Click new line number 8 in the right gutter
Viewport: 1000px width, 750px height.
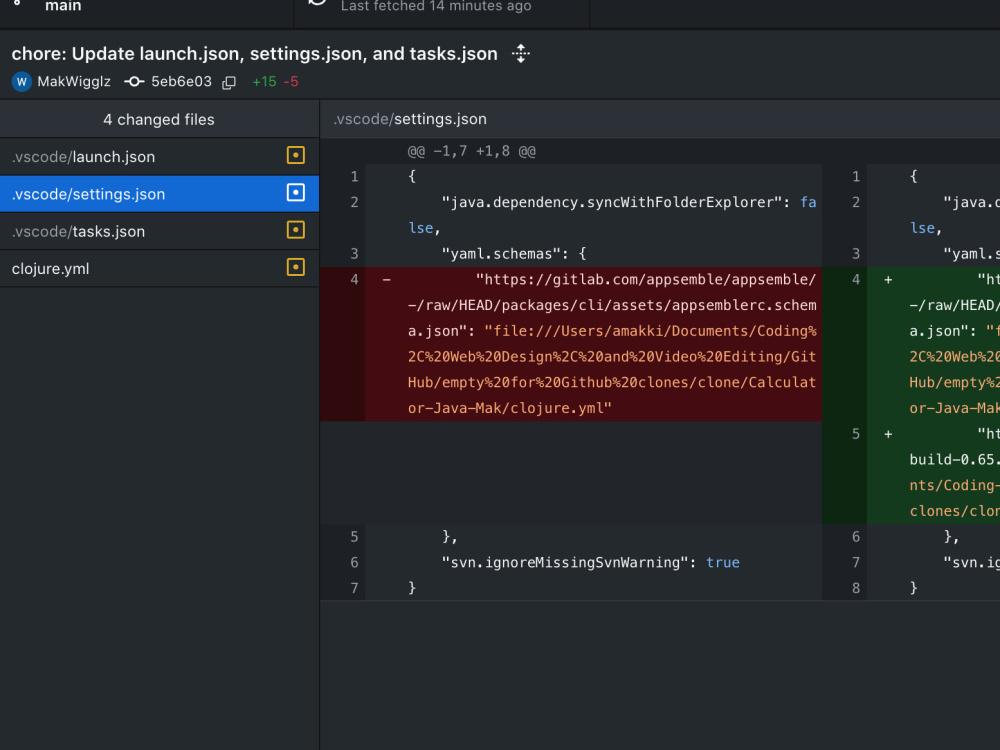click(856, 588)
